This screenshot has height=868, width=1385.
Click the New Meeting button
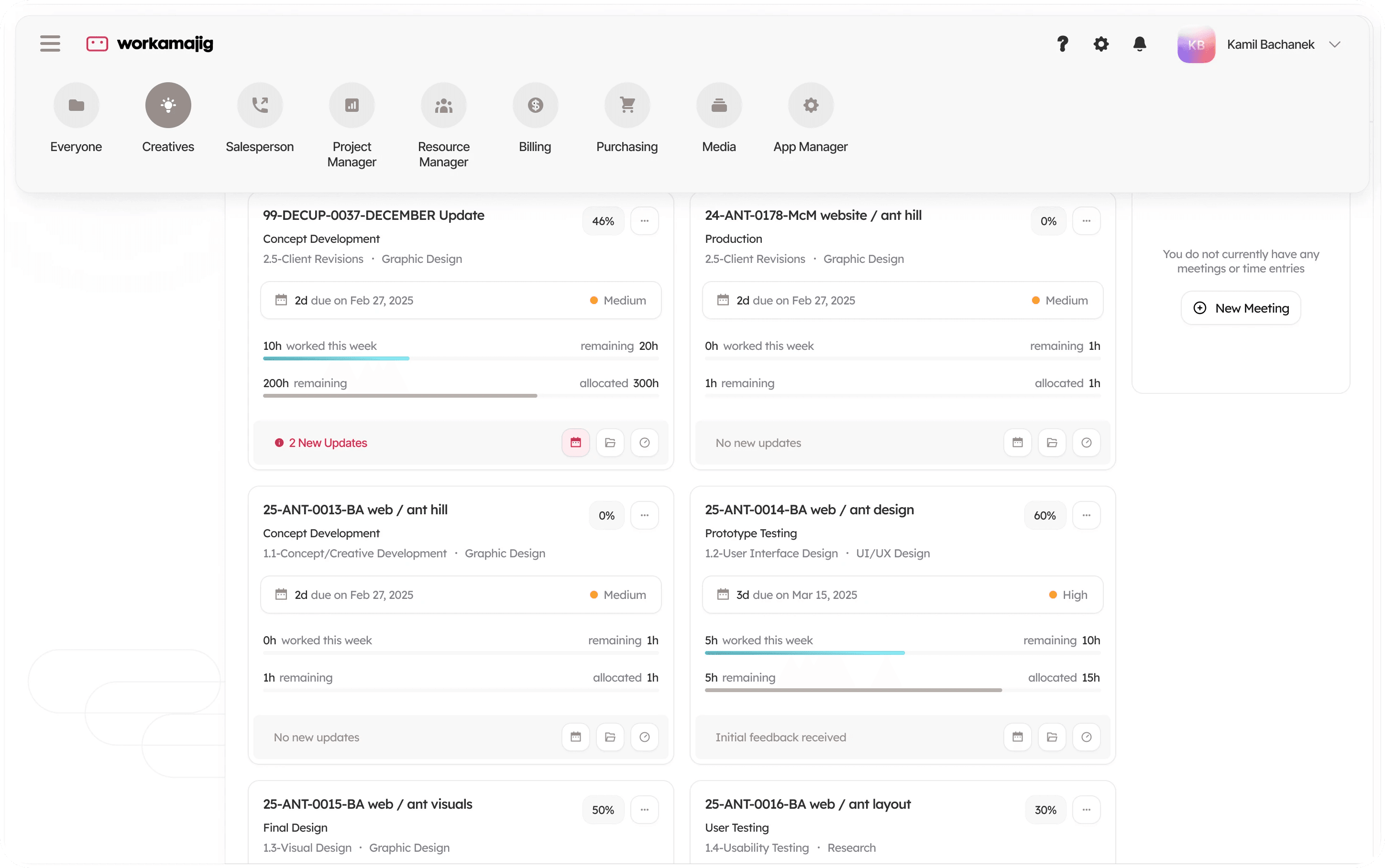(1241, 308)
